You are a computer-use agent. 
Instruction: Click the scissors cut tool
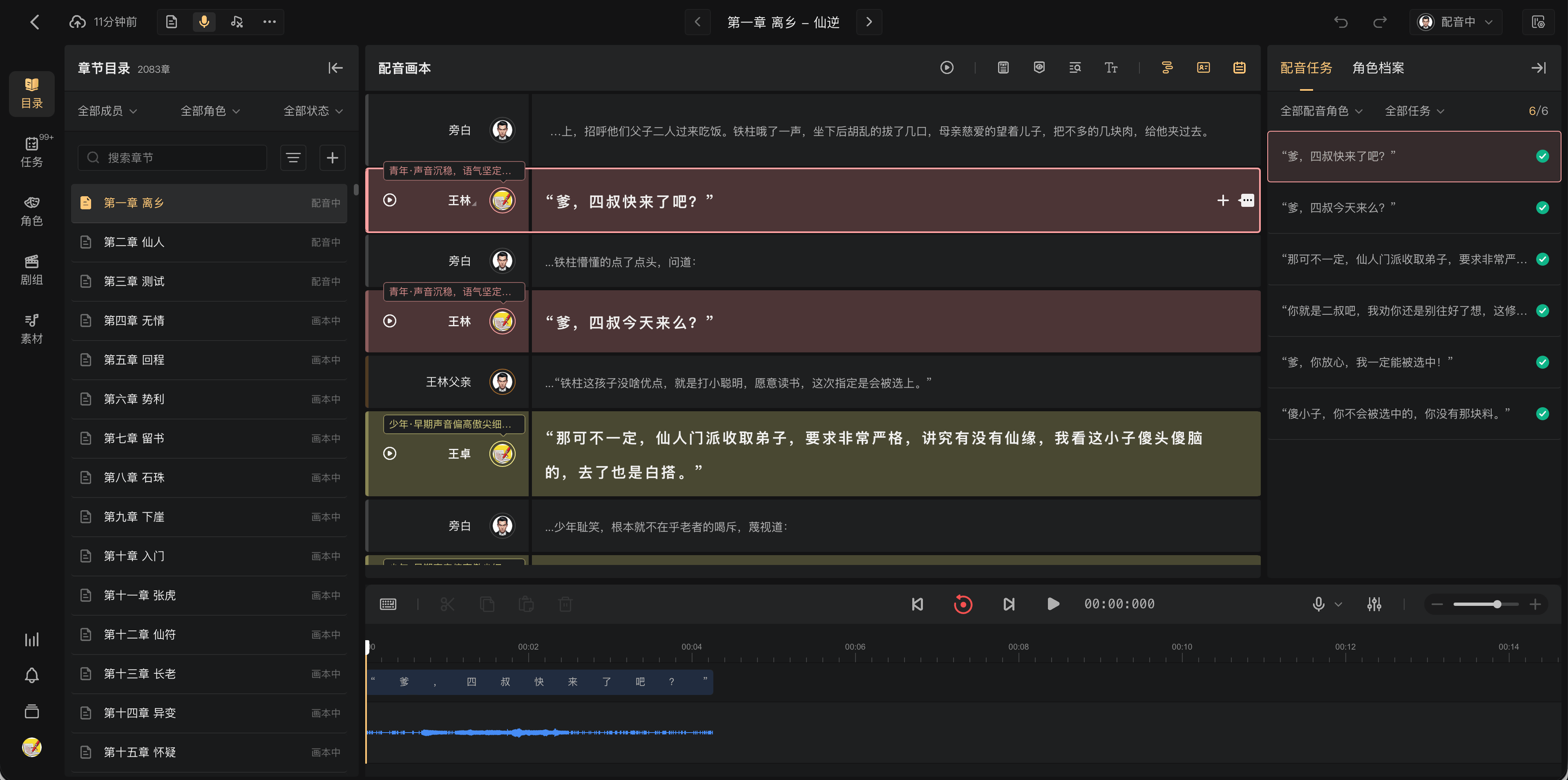447,604
